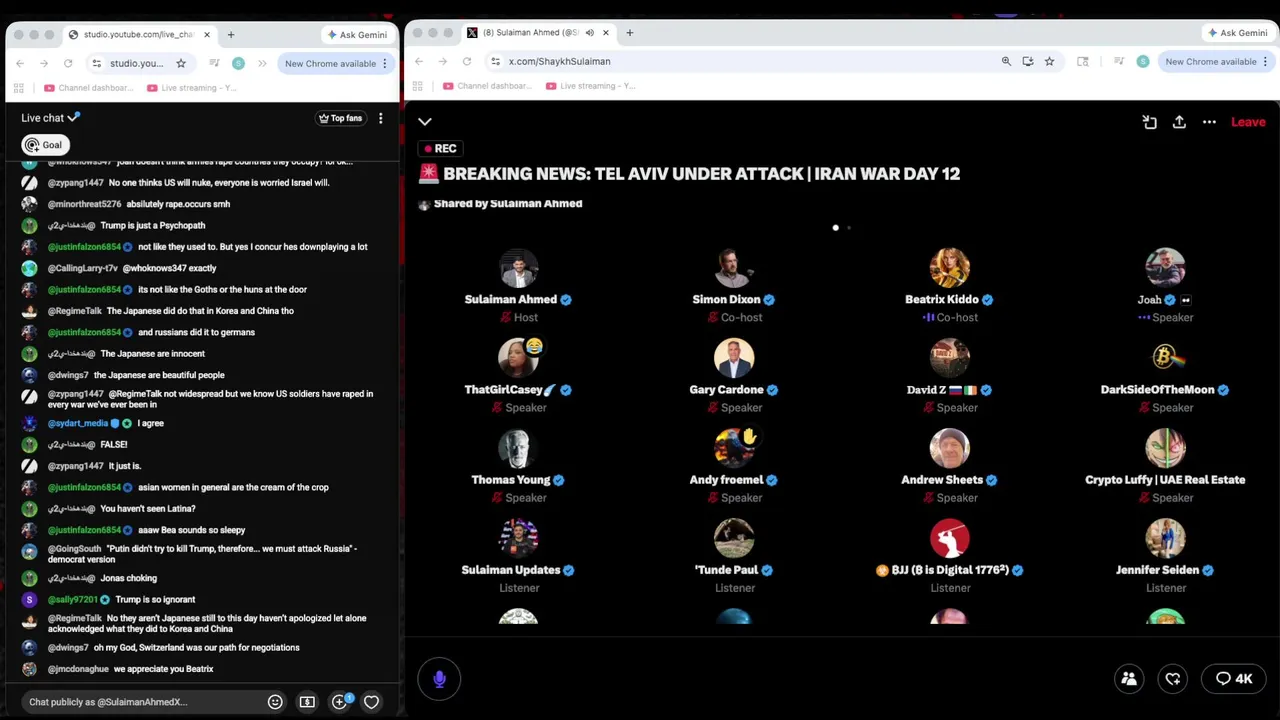Open apps grid in X bookmarks bar
Image resolution: width=1280 pixels, height=720 pixels.
pyautogui.click(x=418, y=86)
